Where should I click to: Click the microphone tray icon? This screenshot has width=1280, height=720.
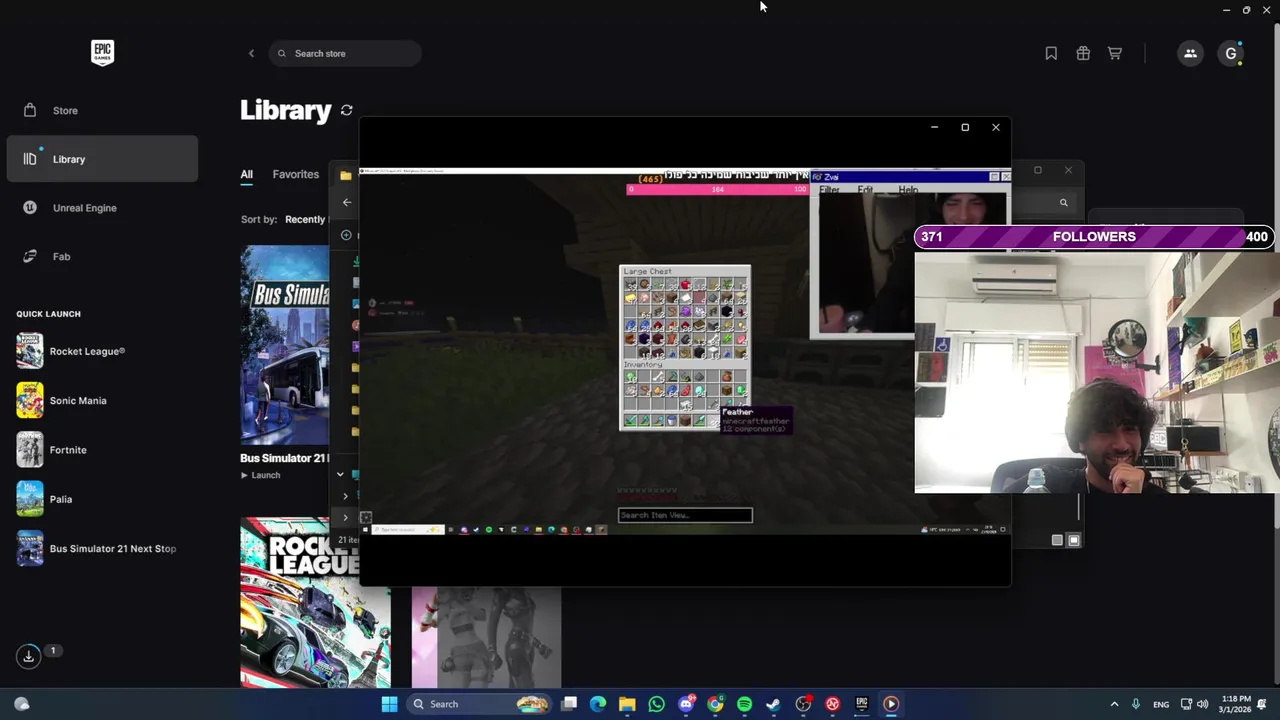pyautogui.click(x=1136, y=704)
